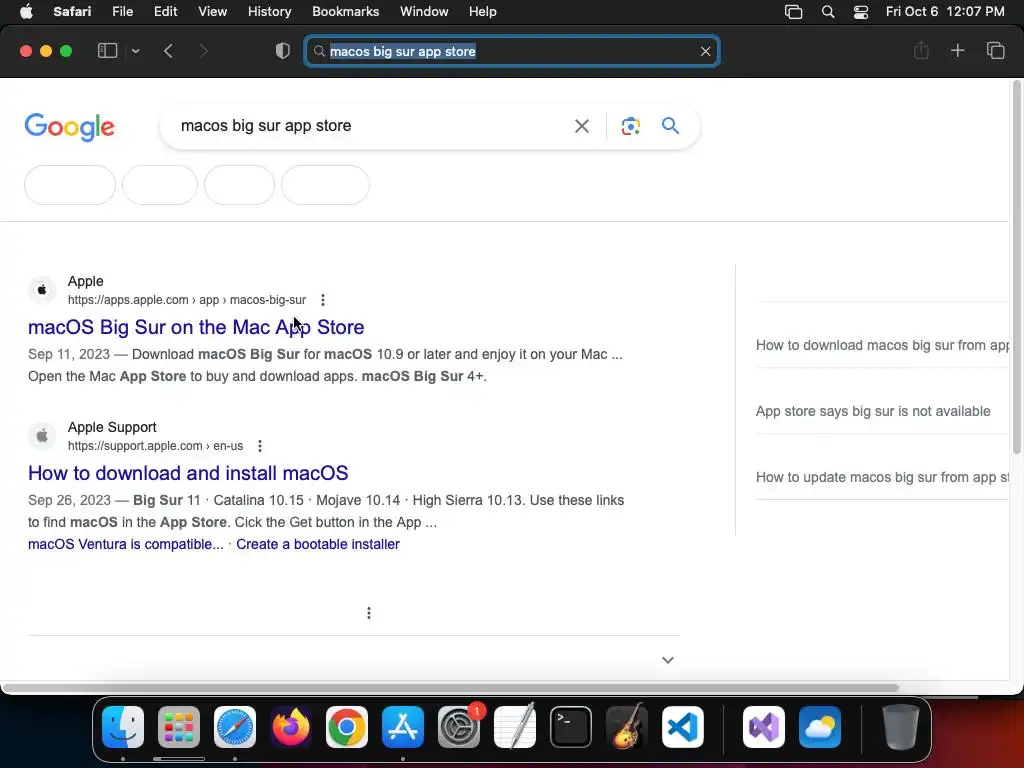Clear the Safari address bar text

tap(705, 51)
